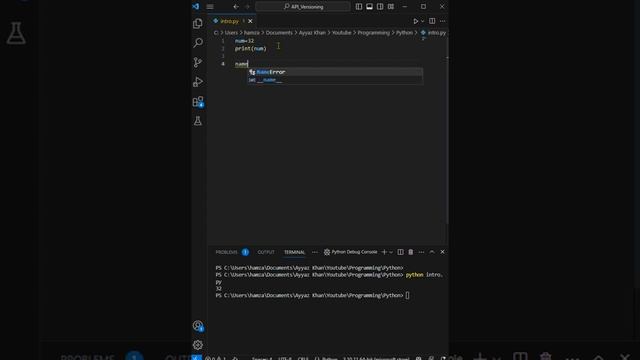Split the editor to the right
This screenshot has height=360, width=640.
click(432, 21)
